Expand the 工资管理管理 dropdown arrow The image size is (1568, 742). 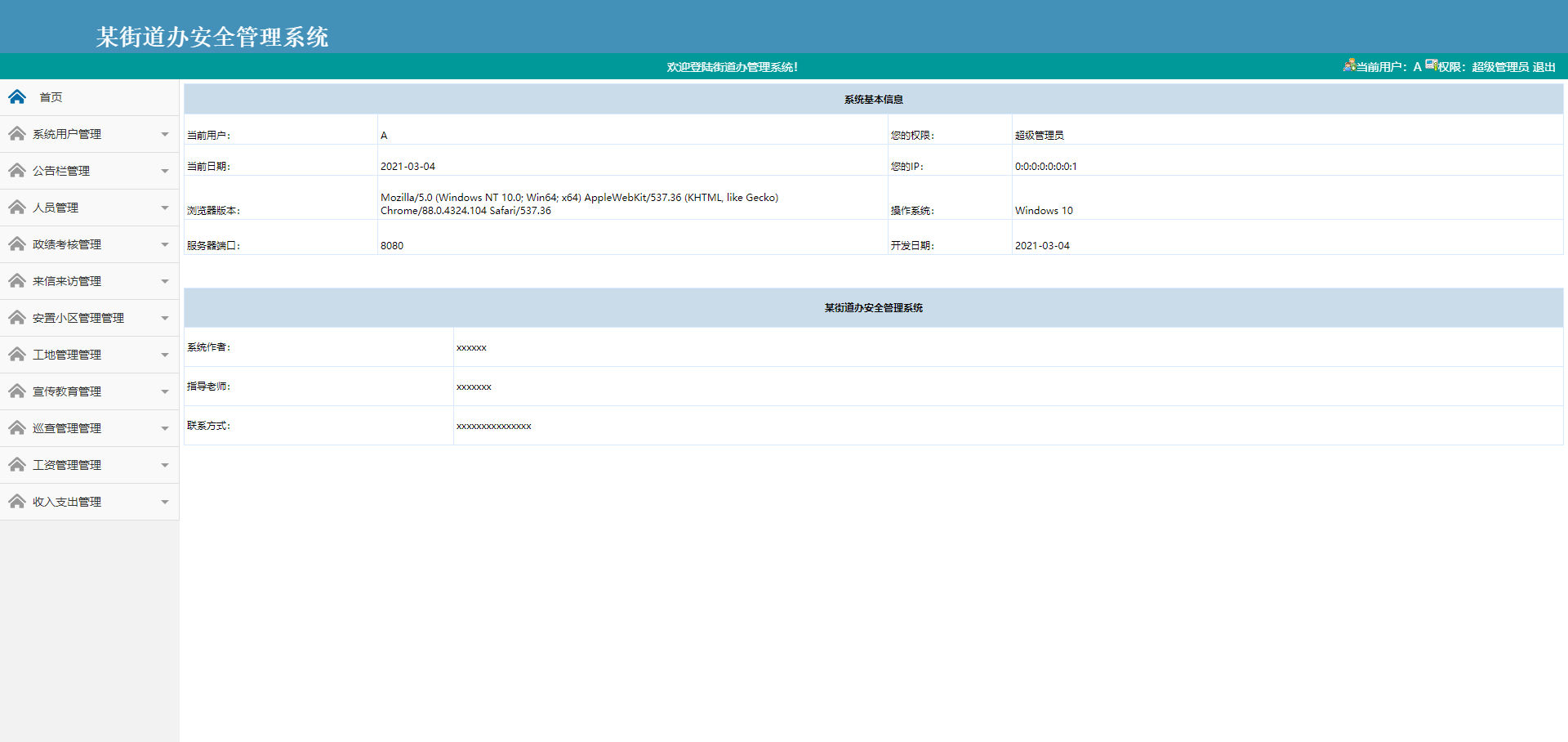click(x=165, y=466)
